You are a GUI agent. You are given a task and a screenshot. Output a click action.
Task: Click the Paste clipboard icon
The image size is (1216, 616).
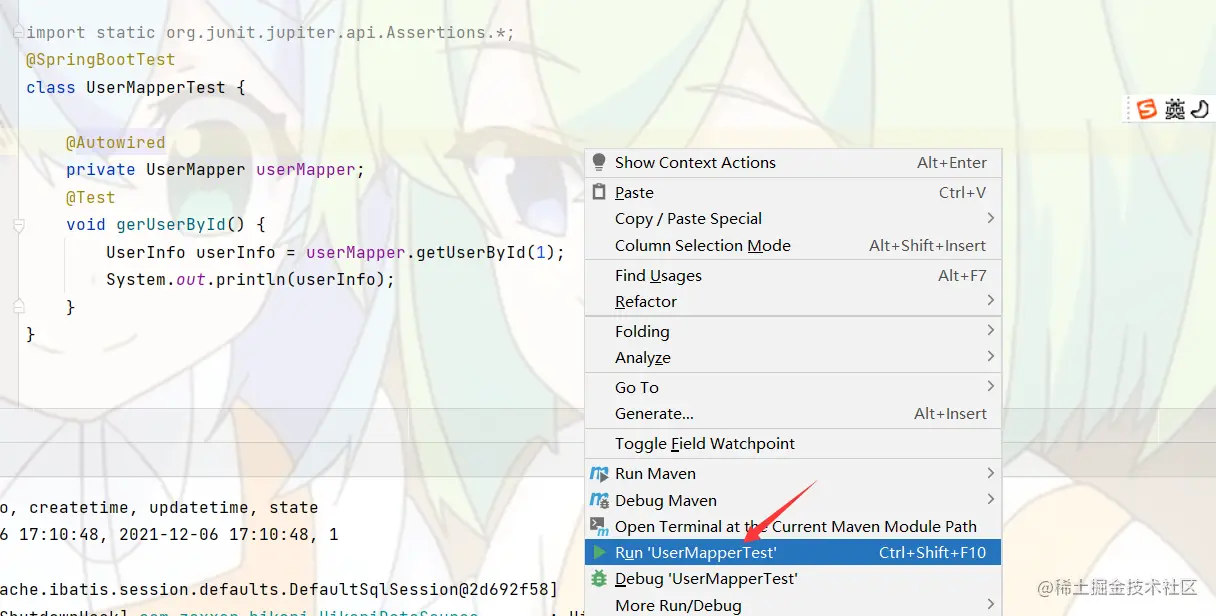tap(599, 192)
